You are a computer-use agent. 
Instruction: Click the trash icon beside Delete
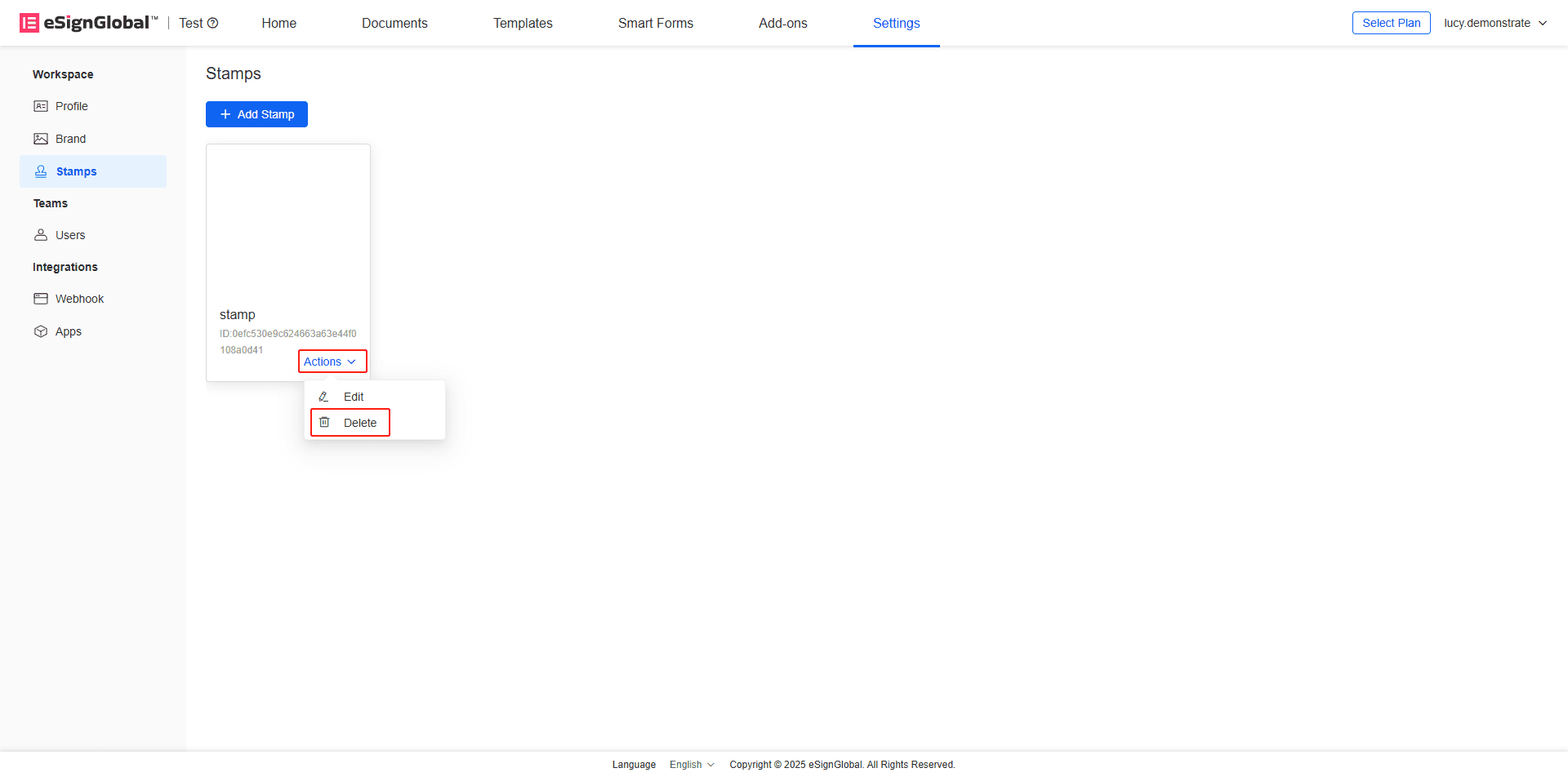click(x=324, y=422)
